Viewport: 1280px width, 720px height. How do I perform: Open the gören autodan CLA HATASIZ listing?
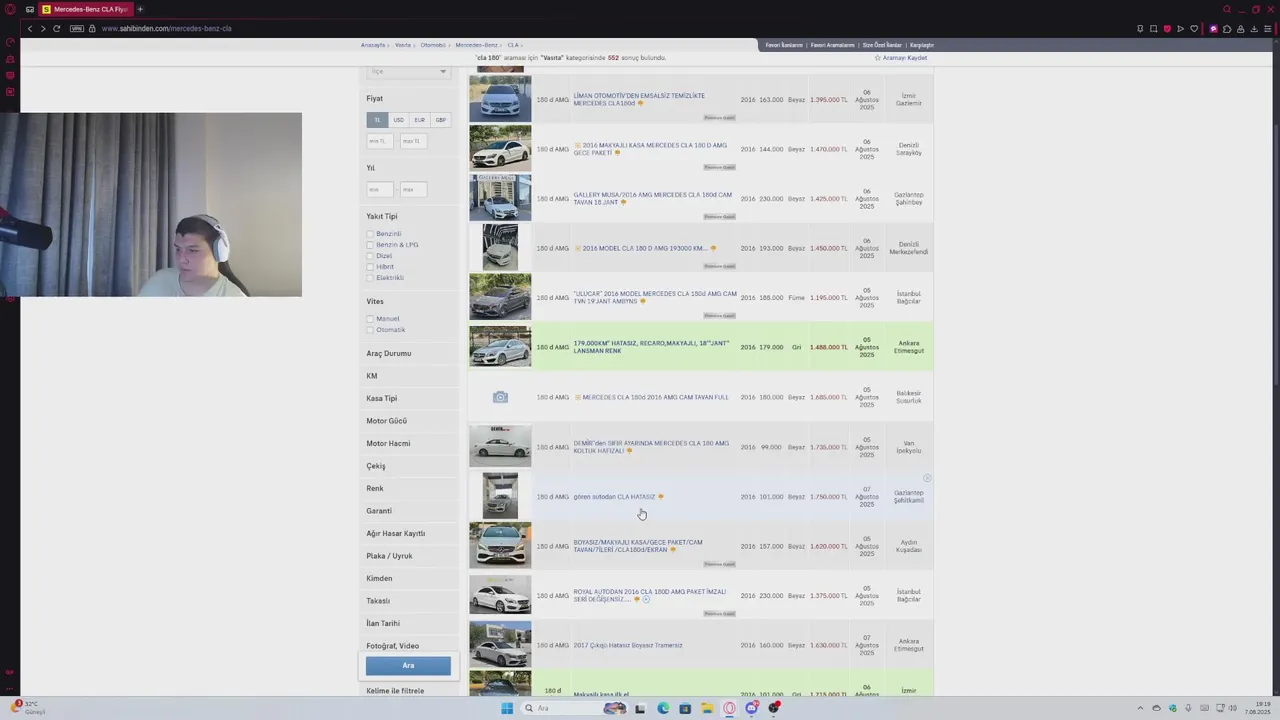[x=614, y=497]
